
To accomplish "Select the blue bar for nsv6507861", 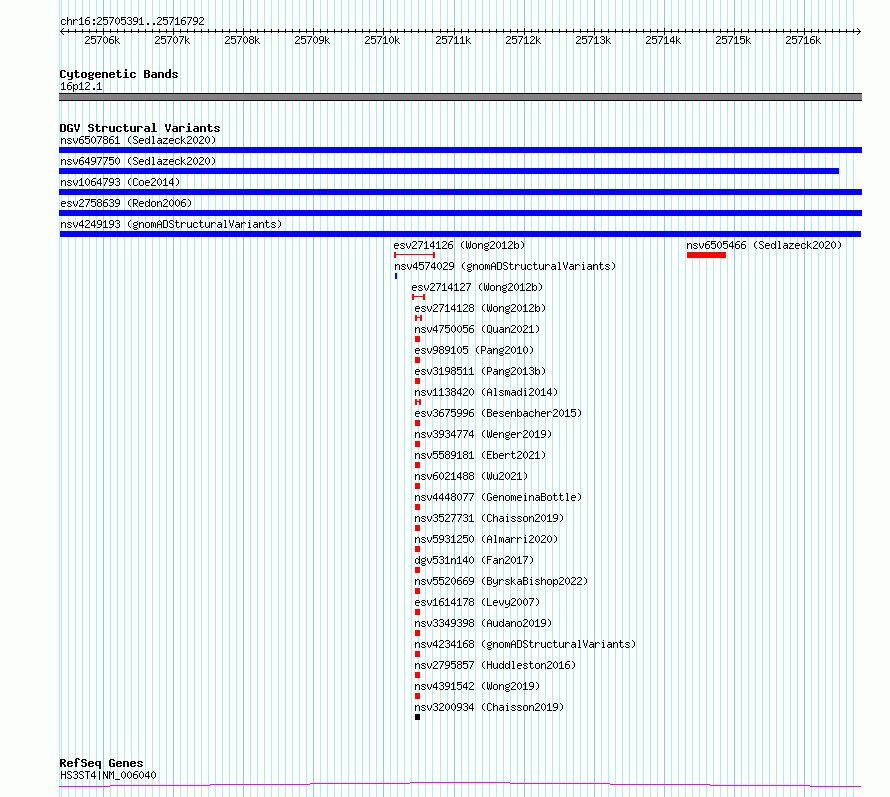I will click(x=460, y=150).
